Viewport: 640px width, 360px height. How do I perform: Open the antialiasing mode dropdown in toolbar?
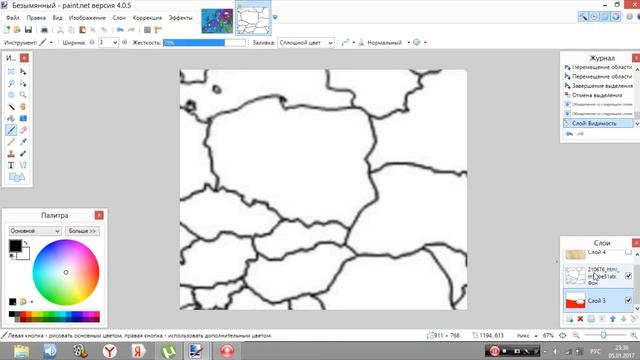[353, 42]
